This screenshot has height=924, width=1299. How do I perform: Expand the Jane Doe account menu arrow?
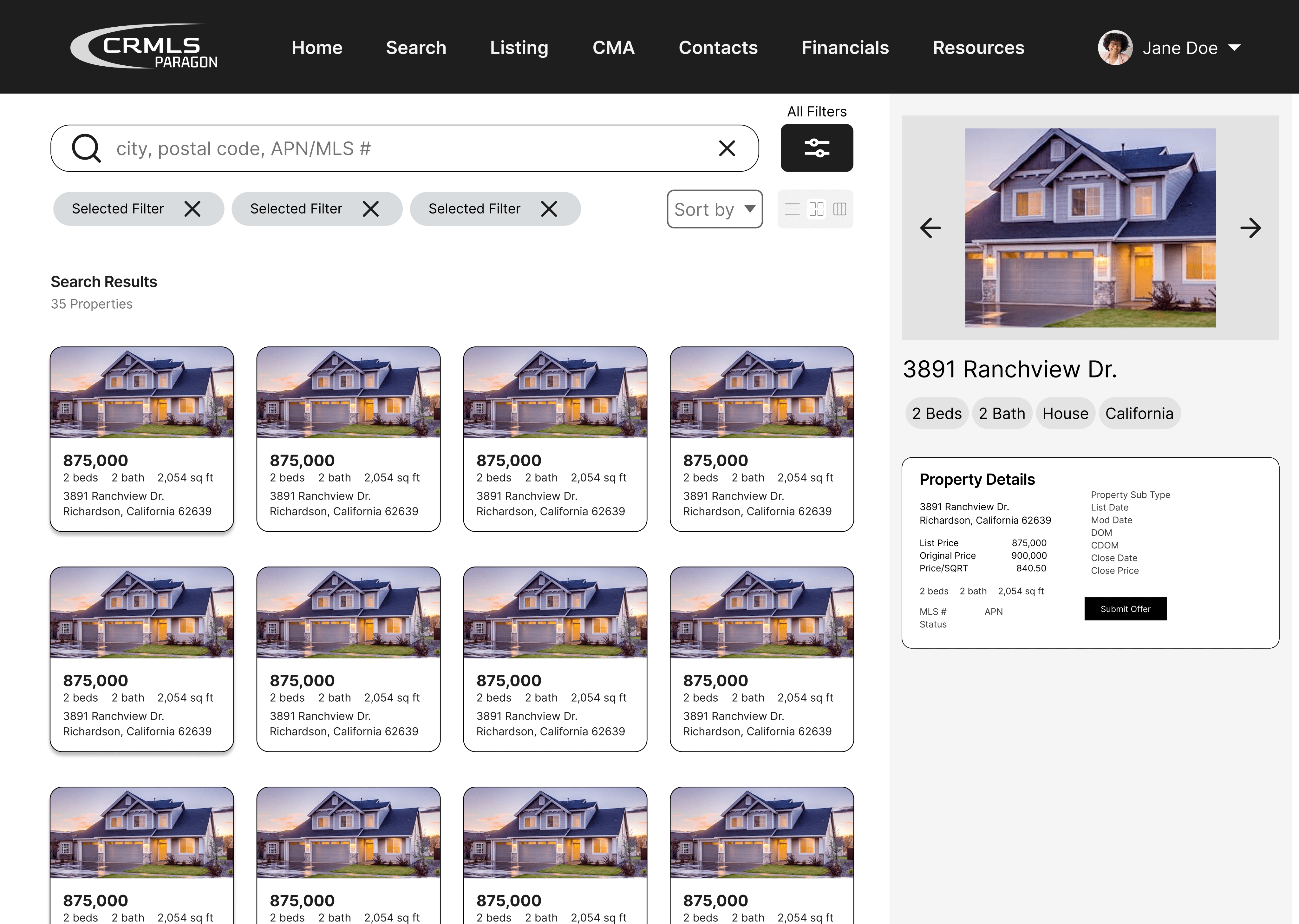(x=1234, y=48)
